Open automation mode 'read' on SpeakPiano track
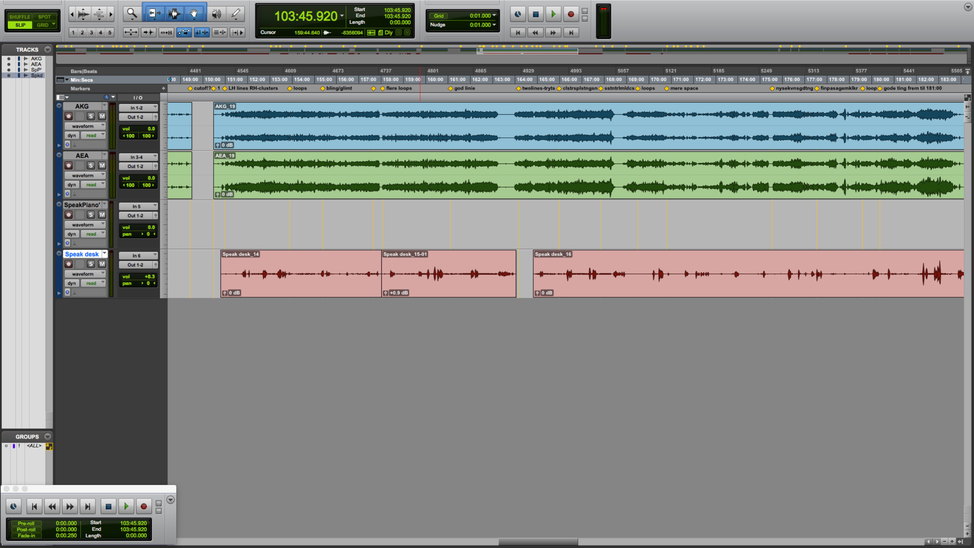 coord(94,234)
